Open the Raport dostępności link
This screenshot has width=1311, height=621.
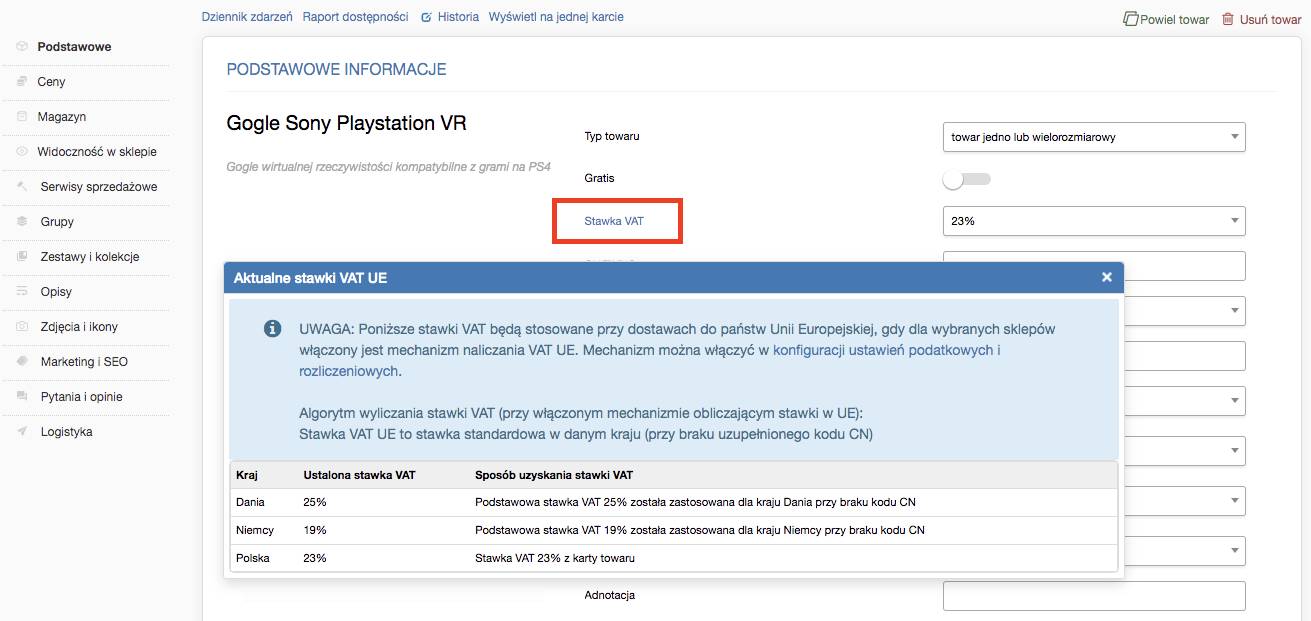coord(355,17)
